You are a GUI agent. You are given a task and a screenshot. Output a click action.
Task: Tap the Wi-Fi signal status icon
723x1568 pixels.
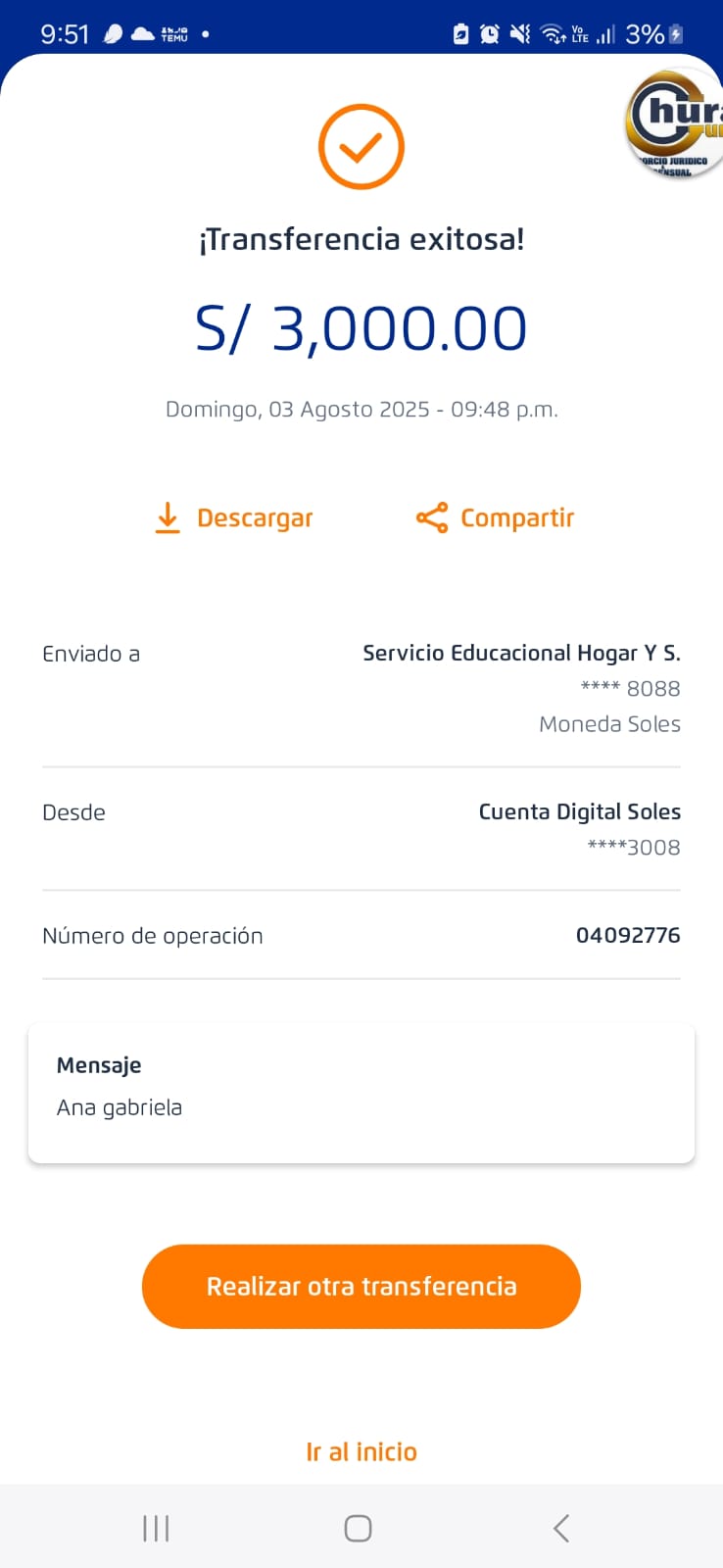coord(553,34)
